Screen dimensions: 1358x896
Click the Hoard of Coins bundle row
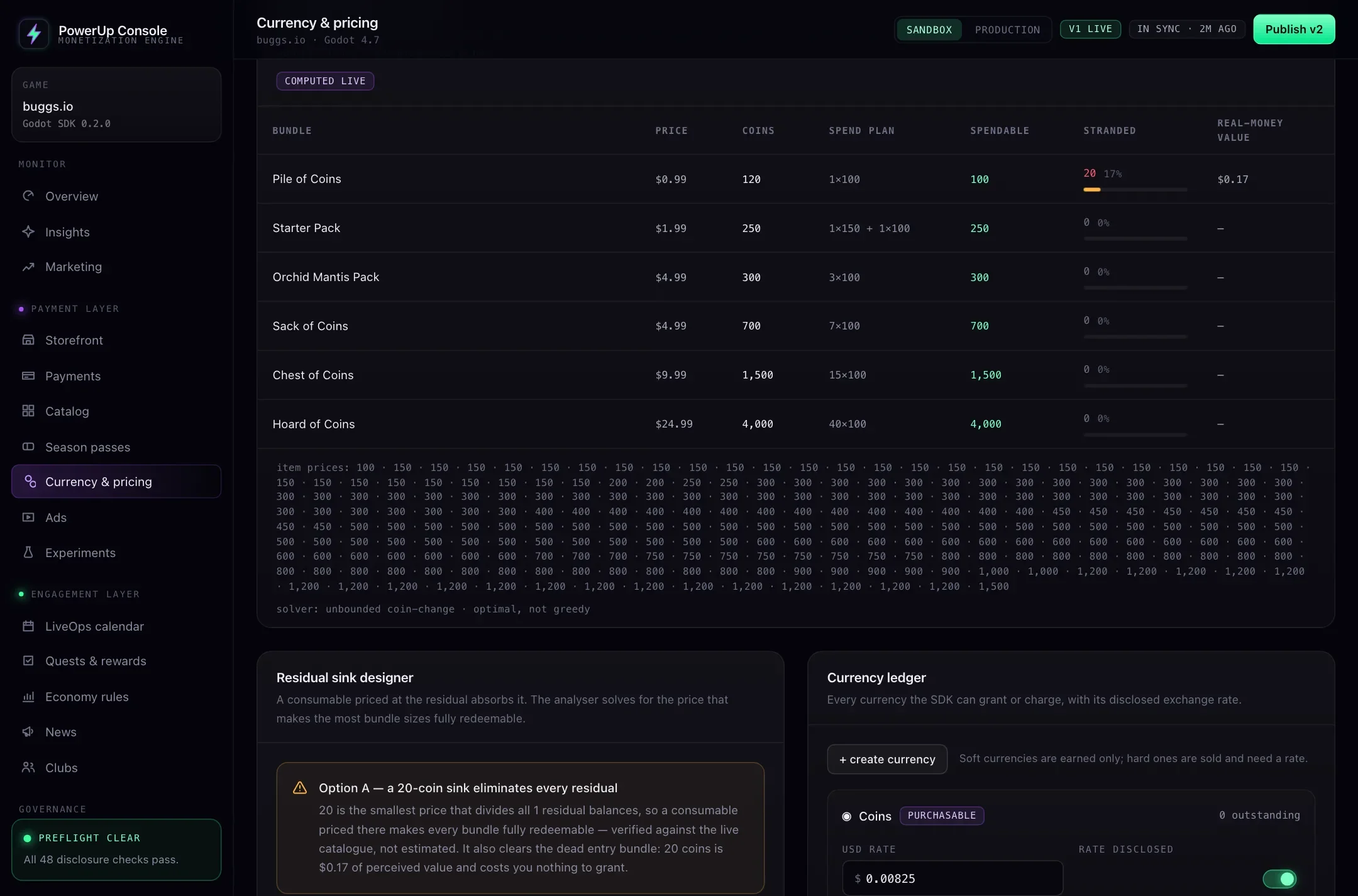[x=795, y=424]
